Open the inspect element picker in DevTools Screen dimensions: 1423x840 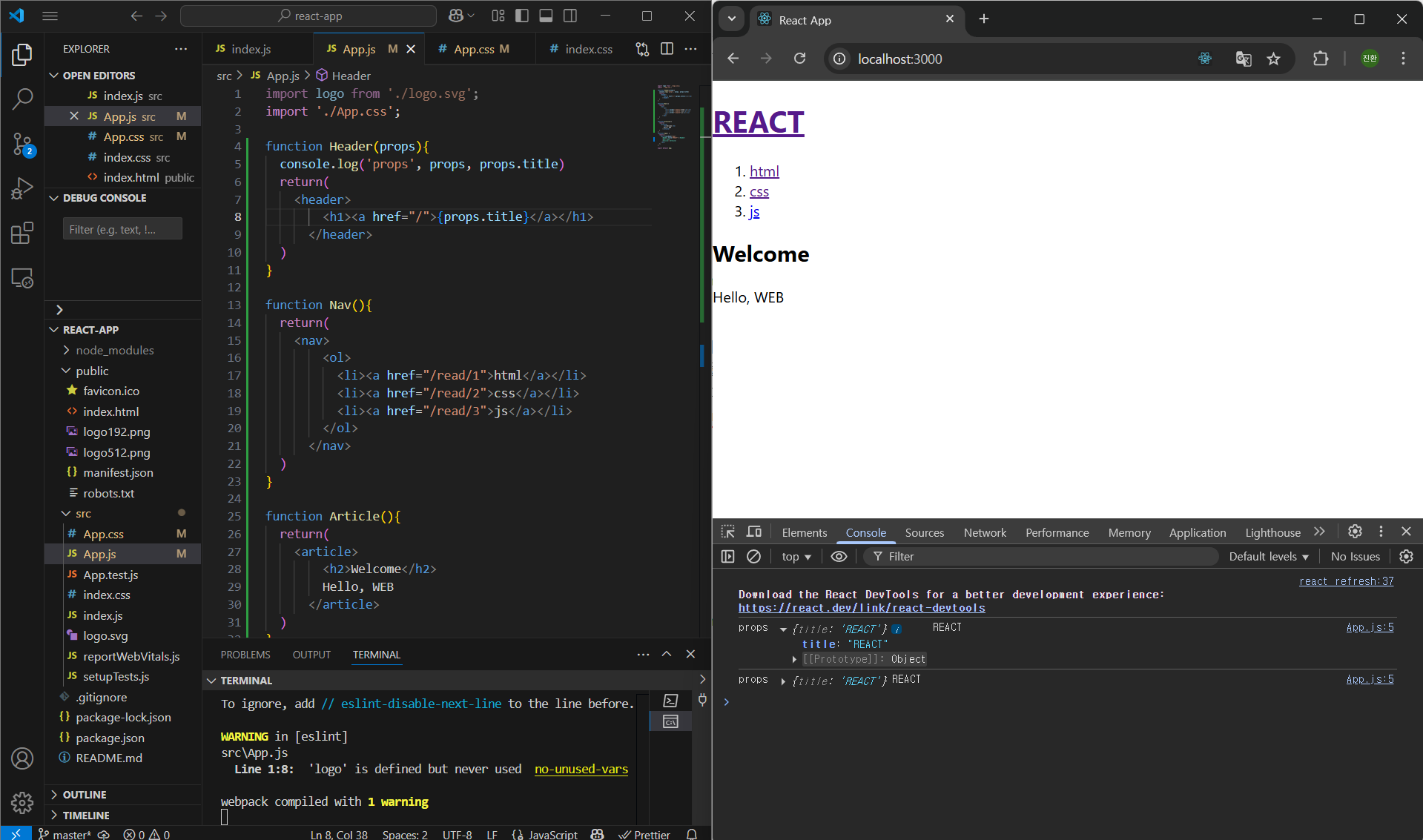(x=727, y=532)
